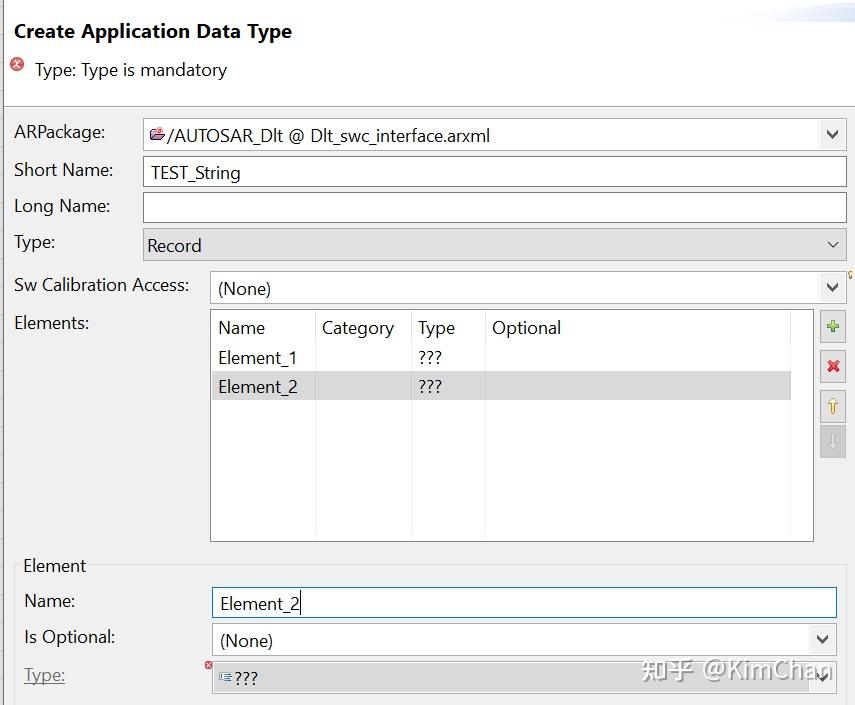Expand the element Type dropdown showing ???
Screen dimensions: 855x705
click(x=822, y=677)
